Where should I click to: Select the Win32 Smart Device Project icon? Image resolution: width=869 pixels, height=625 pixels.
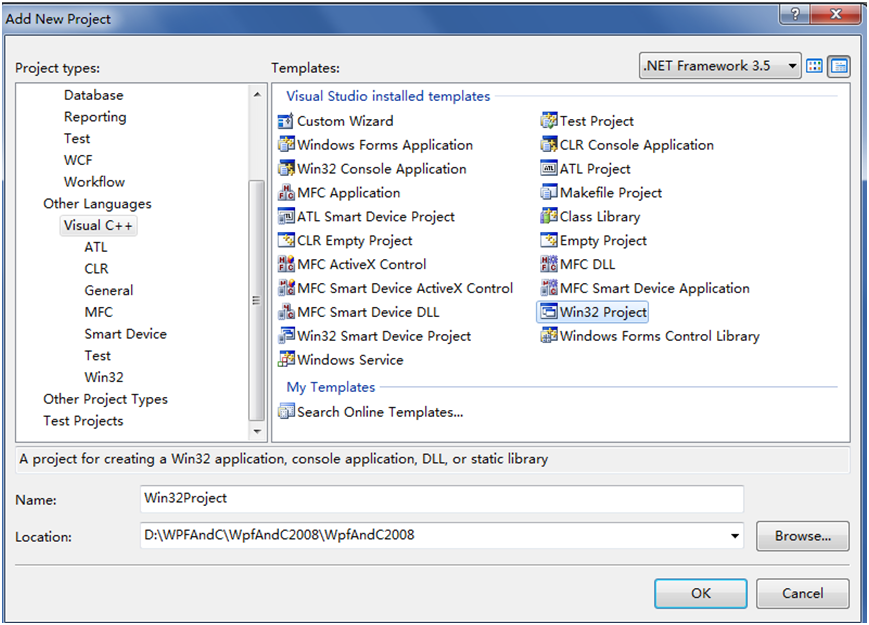286,335
